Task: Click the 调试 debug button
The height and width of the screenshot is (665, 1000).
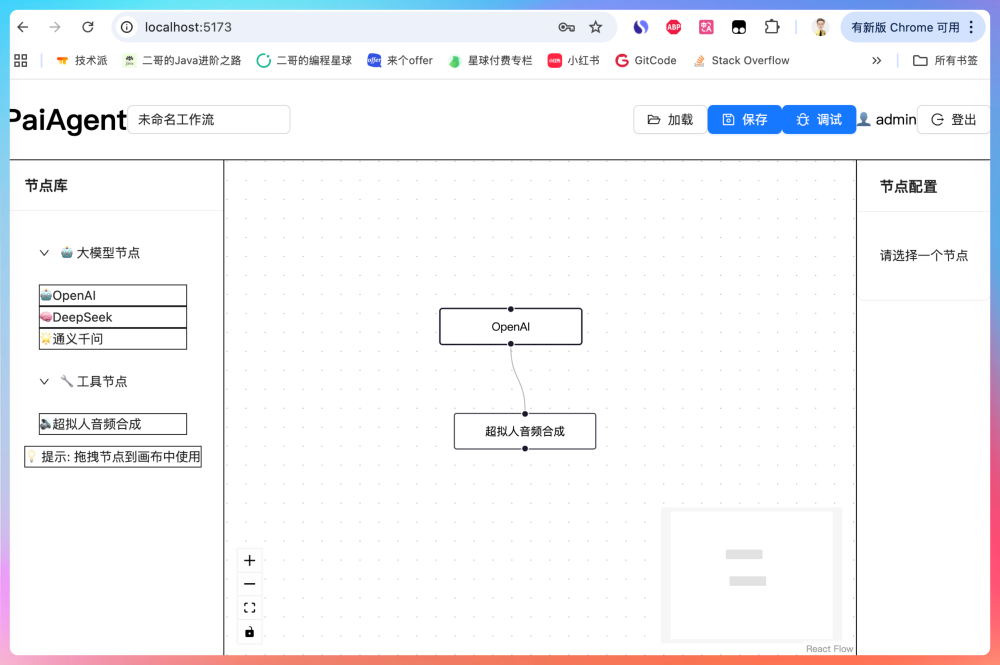Action: click(819, 119)
